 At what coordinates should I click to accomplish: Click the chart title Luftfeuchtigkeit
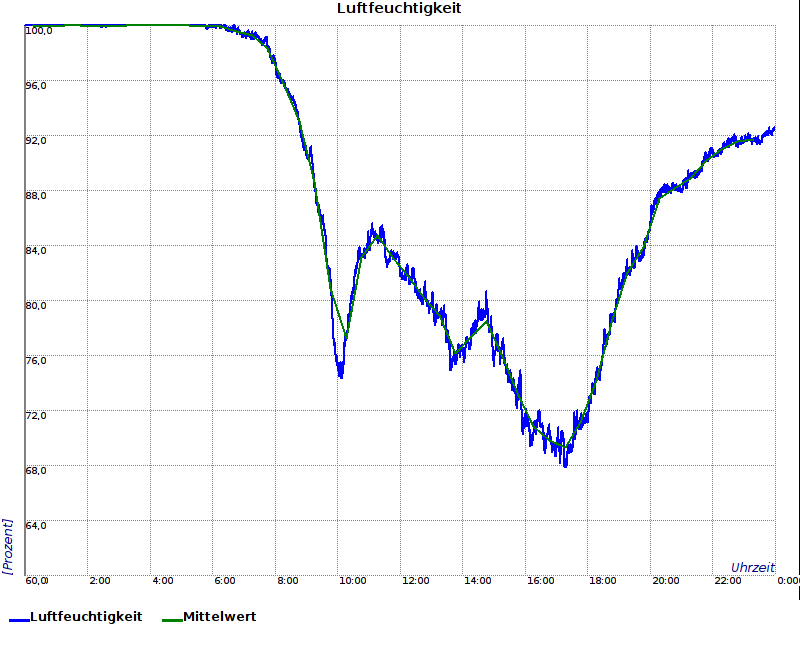(399, 9)
